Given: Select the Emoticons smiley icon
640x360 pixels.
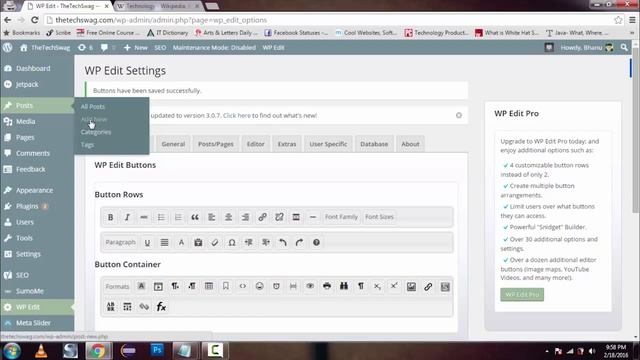Looking at the screenshot, I should 259,286.
